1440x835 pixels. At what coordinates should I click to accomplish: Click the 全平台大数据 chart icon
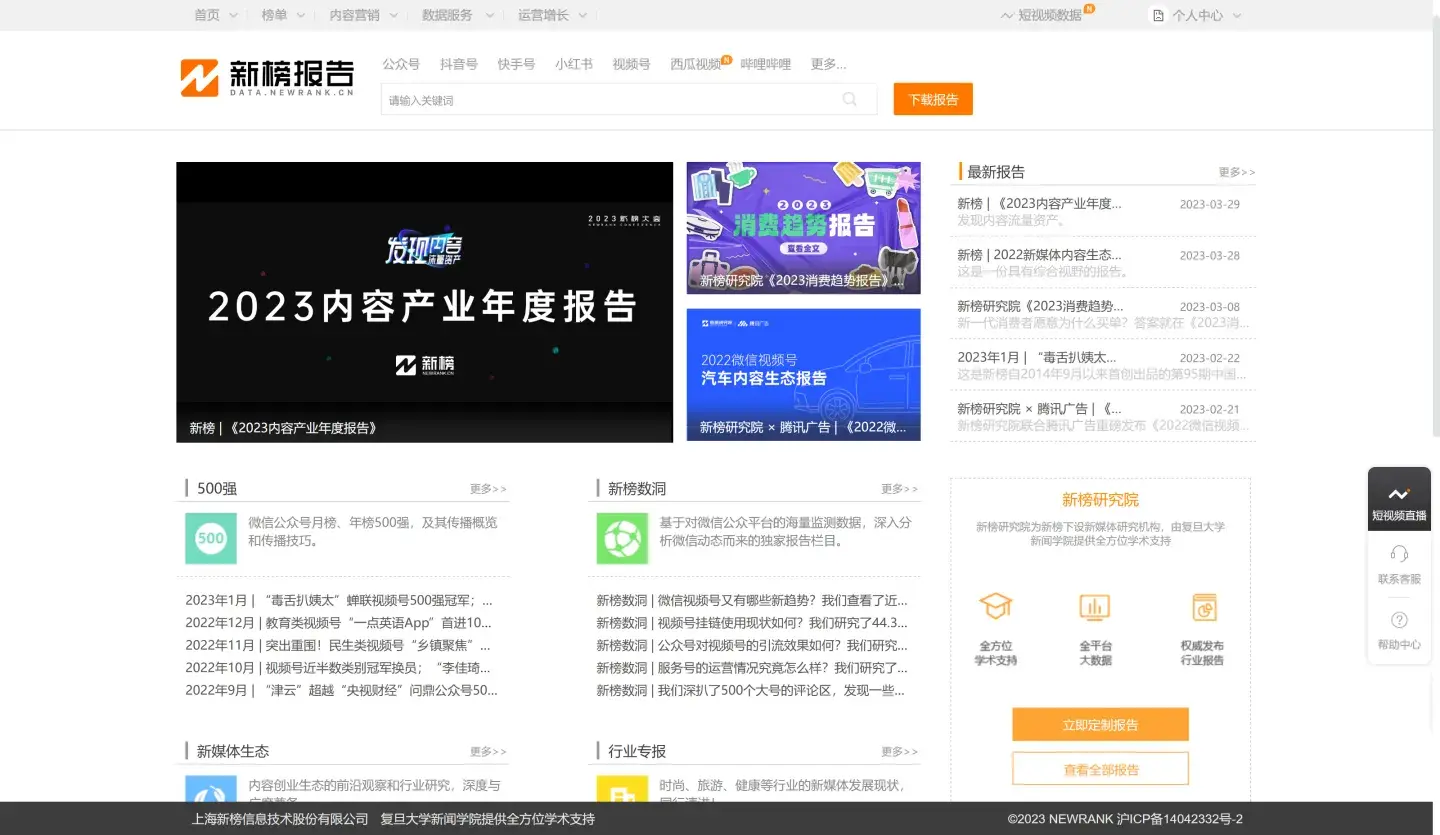coord(1095,607)
